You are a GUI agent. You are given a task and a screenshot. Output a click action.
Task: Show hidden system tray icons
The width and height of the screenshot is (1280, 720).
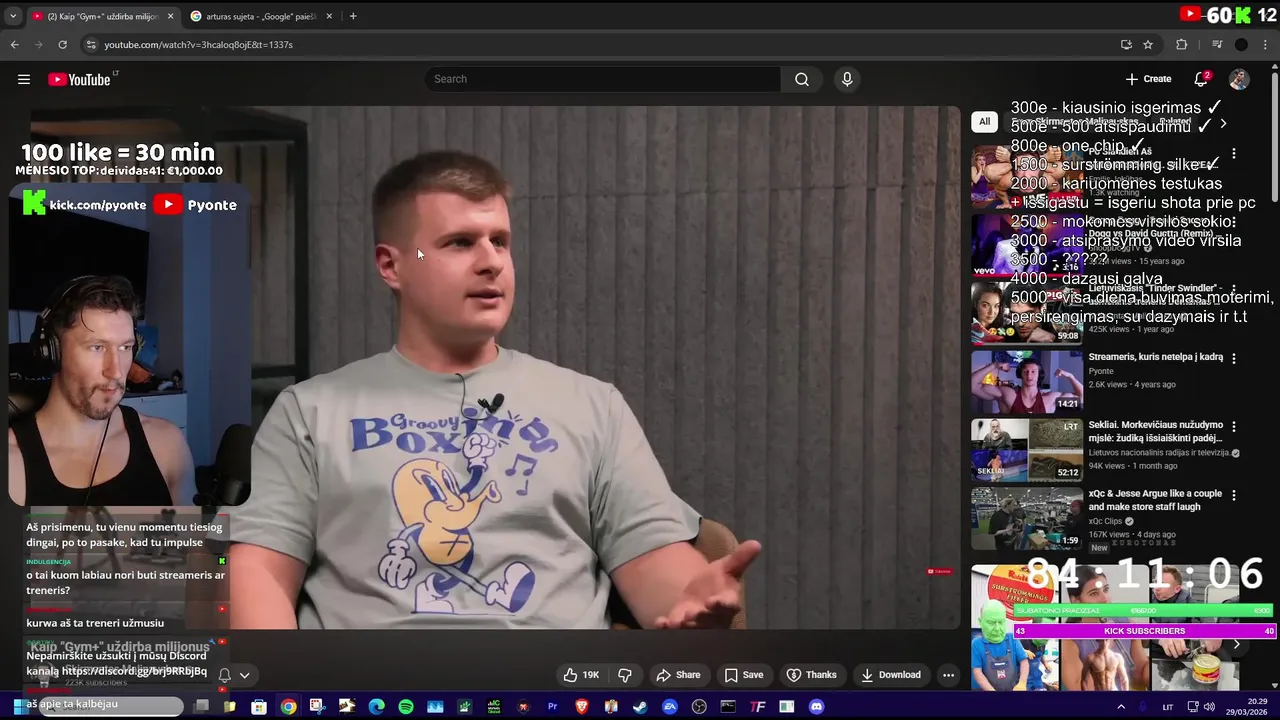click(x=1120, y=707)
